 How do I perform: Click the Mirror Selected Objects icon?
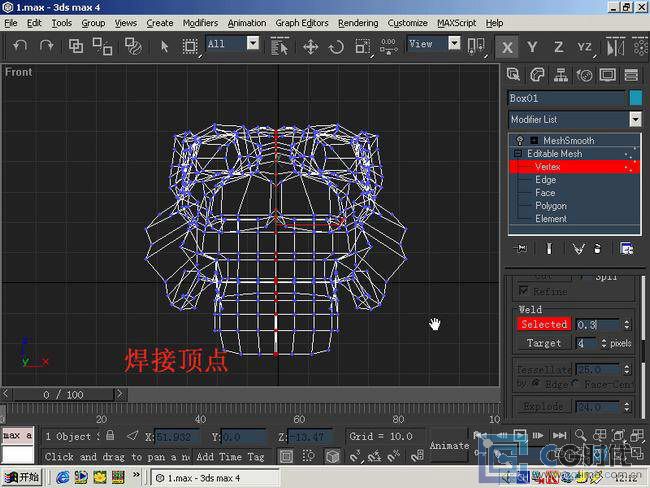615,46
